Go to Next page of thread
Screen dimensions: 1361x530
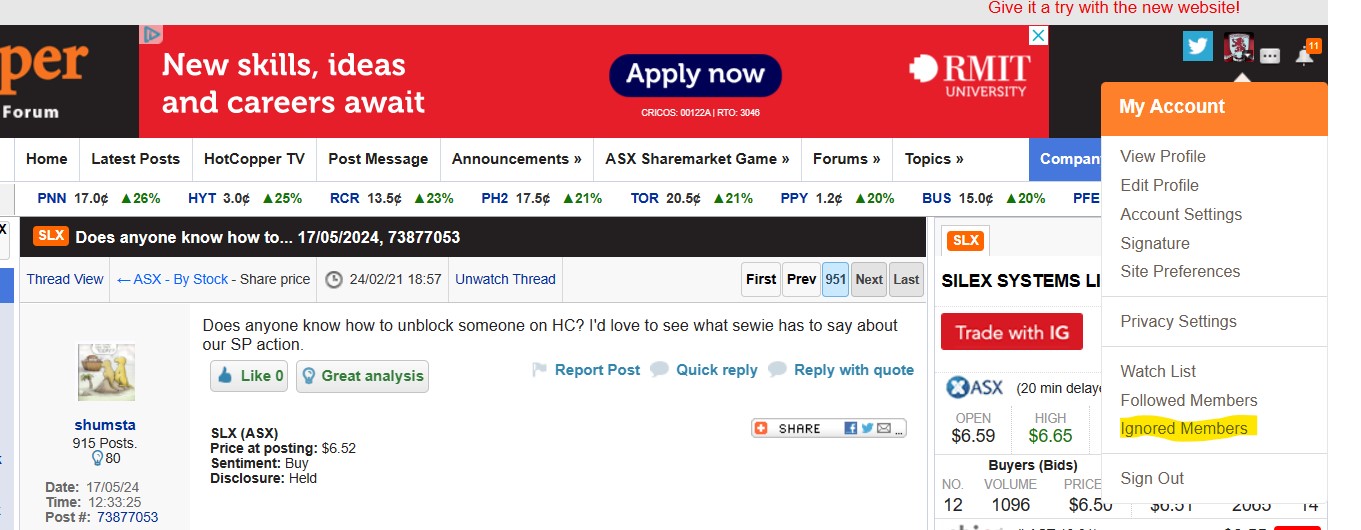(869, 280)
